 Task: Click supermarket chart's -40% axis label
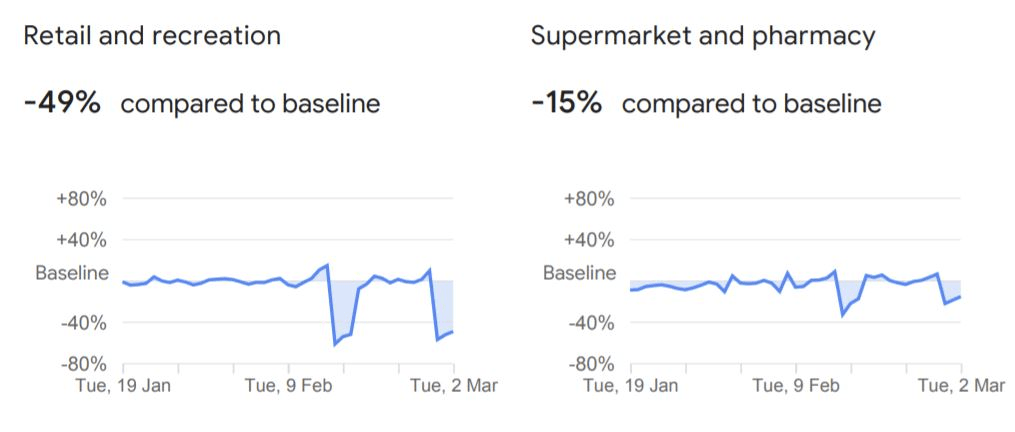point(588,323)
